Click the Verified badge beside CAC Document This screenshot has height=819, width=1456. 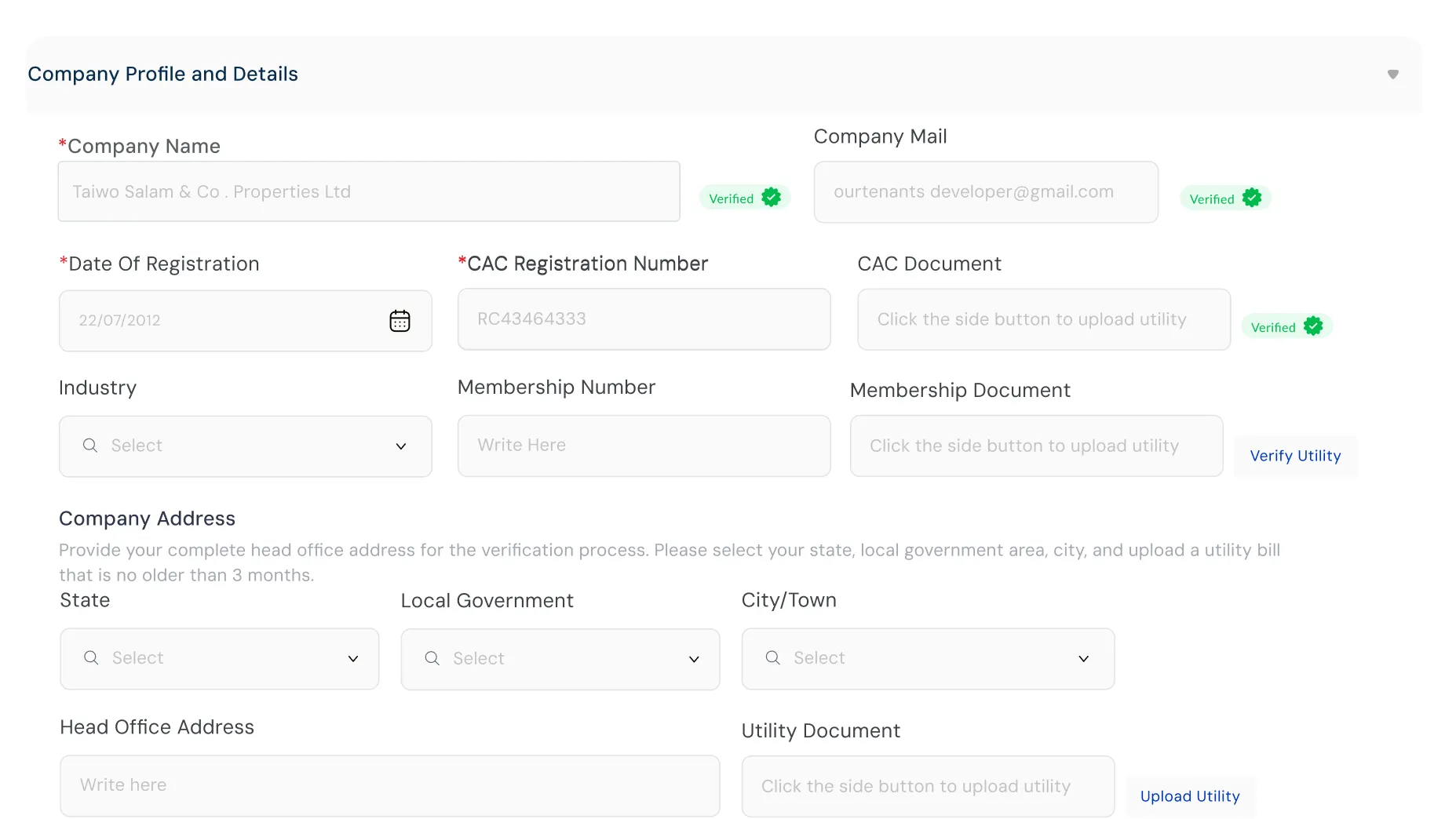(x=1286, y=326)
